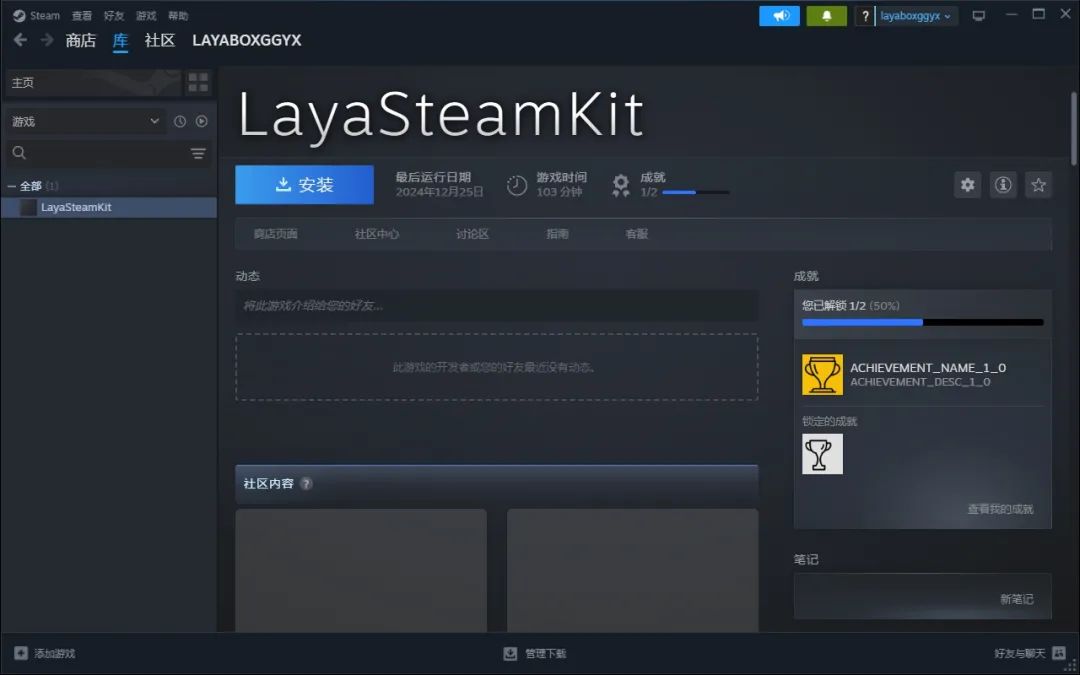
Task: Add game to favorites with star
Action: [x=1038, y=185]
